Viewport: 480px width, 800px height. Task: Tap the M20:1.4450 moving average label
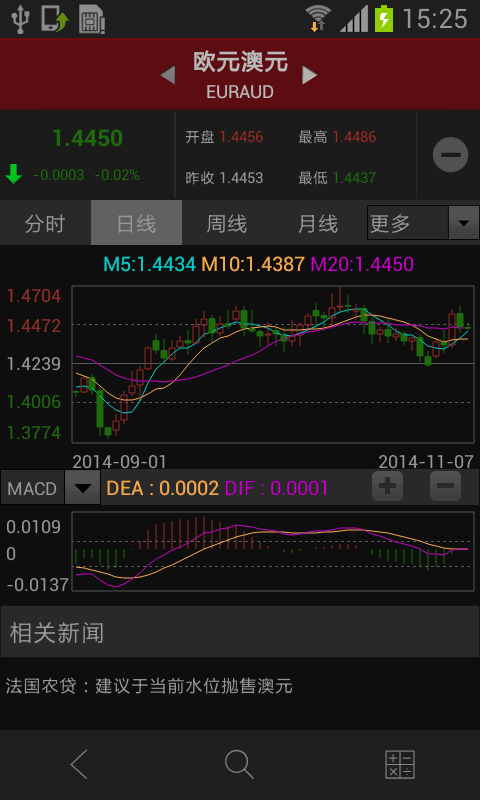point(362,264)
